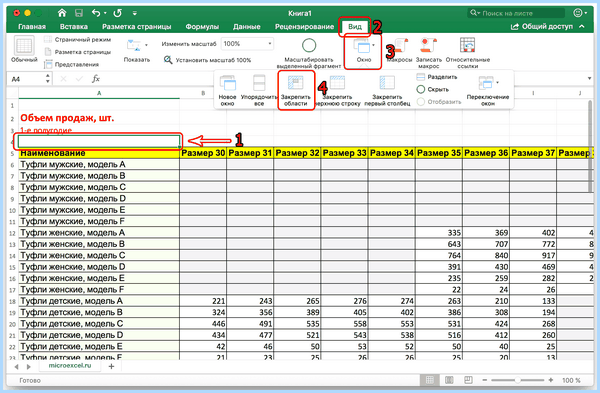Click the Размер 35 header cell

click(439, 153)
